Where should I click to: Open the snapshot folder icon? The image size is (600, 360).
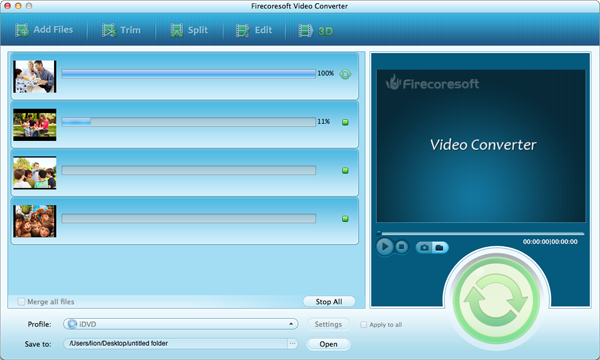(440, 248)
